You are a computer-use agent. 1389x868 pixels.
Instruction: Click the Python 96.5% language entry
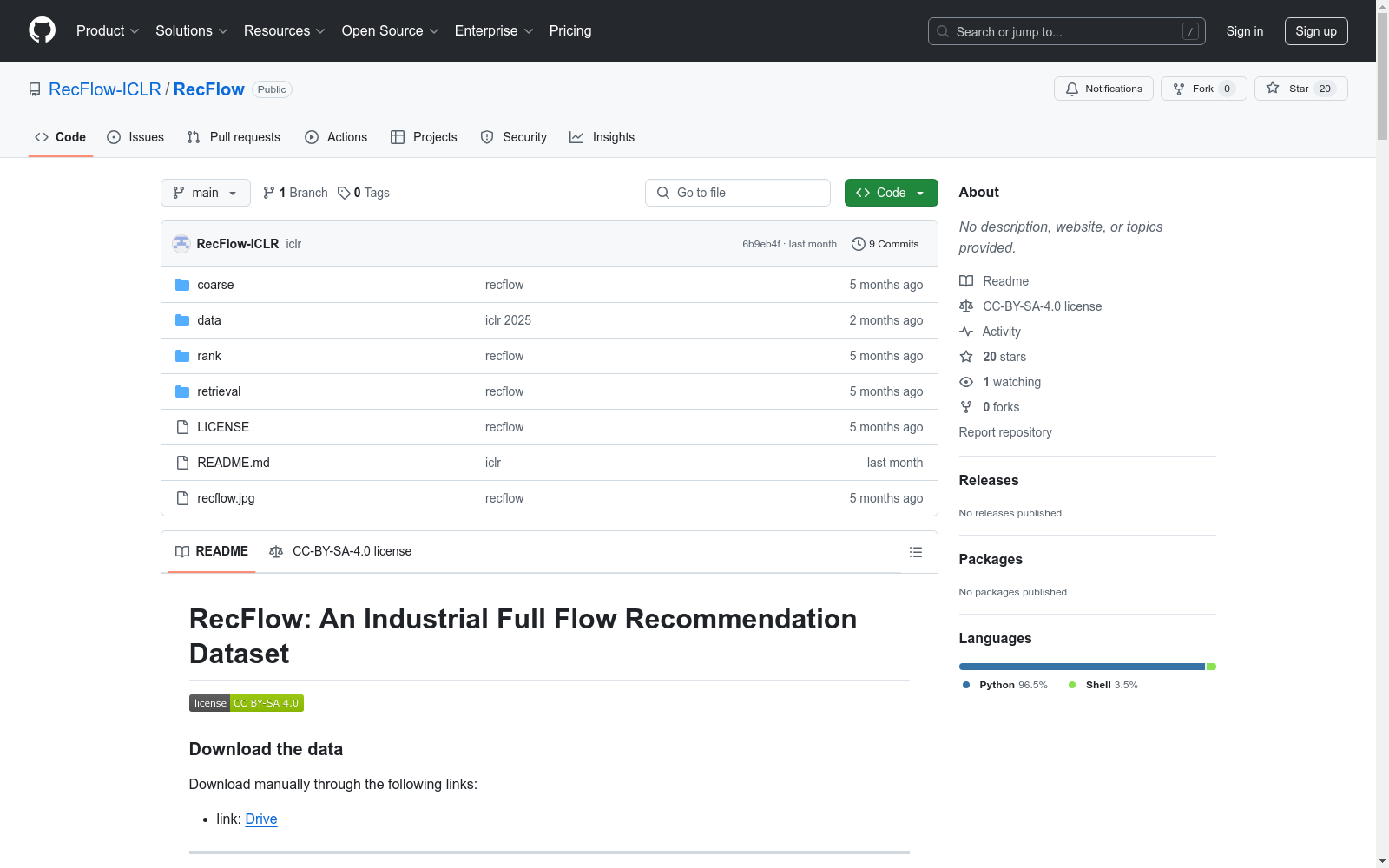click(1005, 685)
